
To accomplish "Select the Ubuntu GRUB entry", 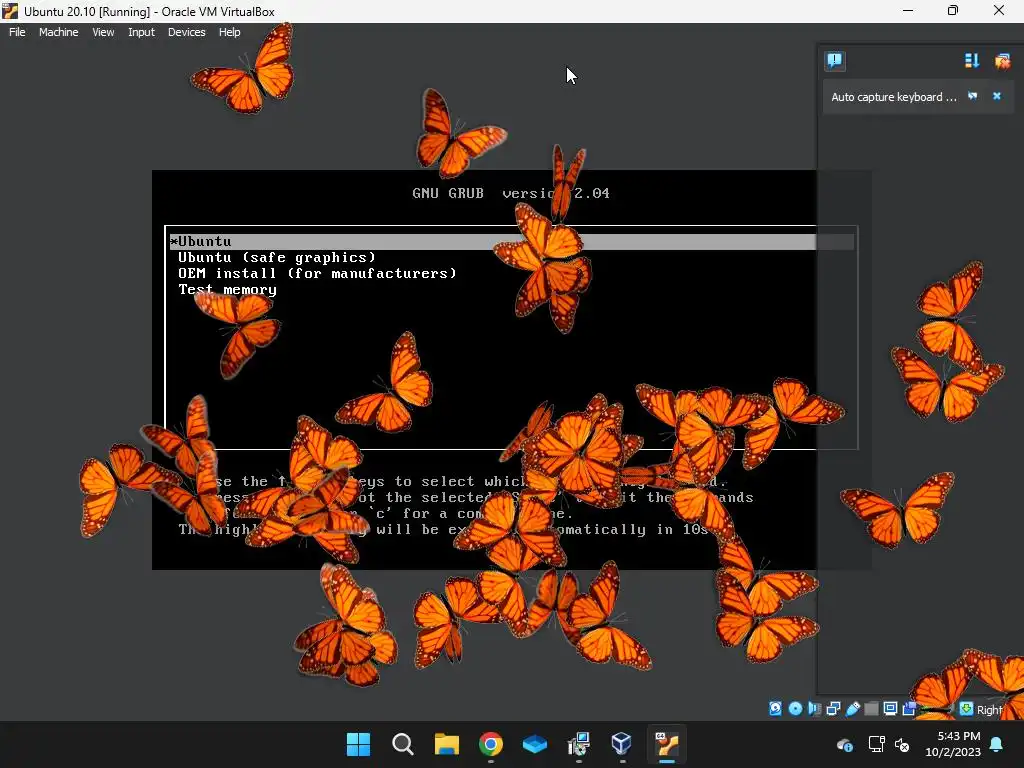I will point(511,242).
